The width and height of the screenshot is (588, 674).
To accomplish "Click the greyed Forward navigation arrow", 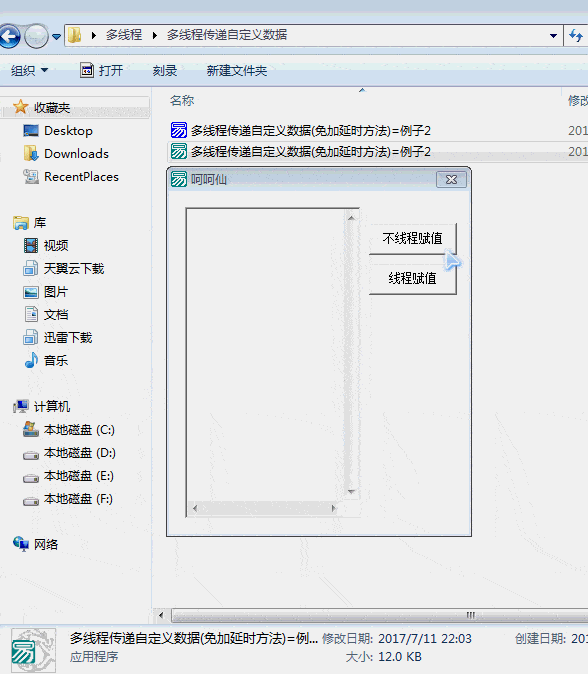I will pyautogui.click(x=36, y=37).
